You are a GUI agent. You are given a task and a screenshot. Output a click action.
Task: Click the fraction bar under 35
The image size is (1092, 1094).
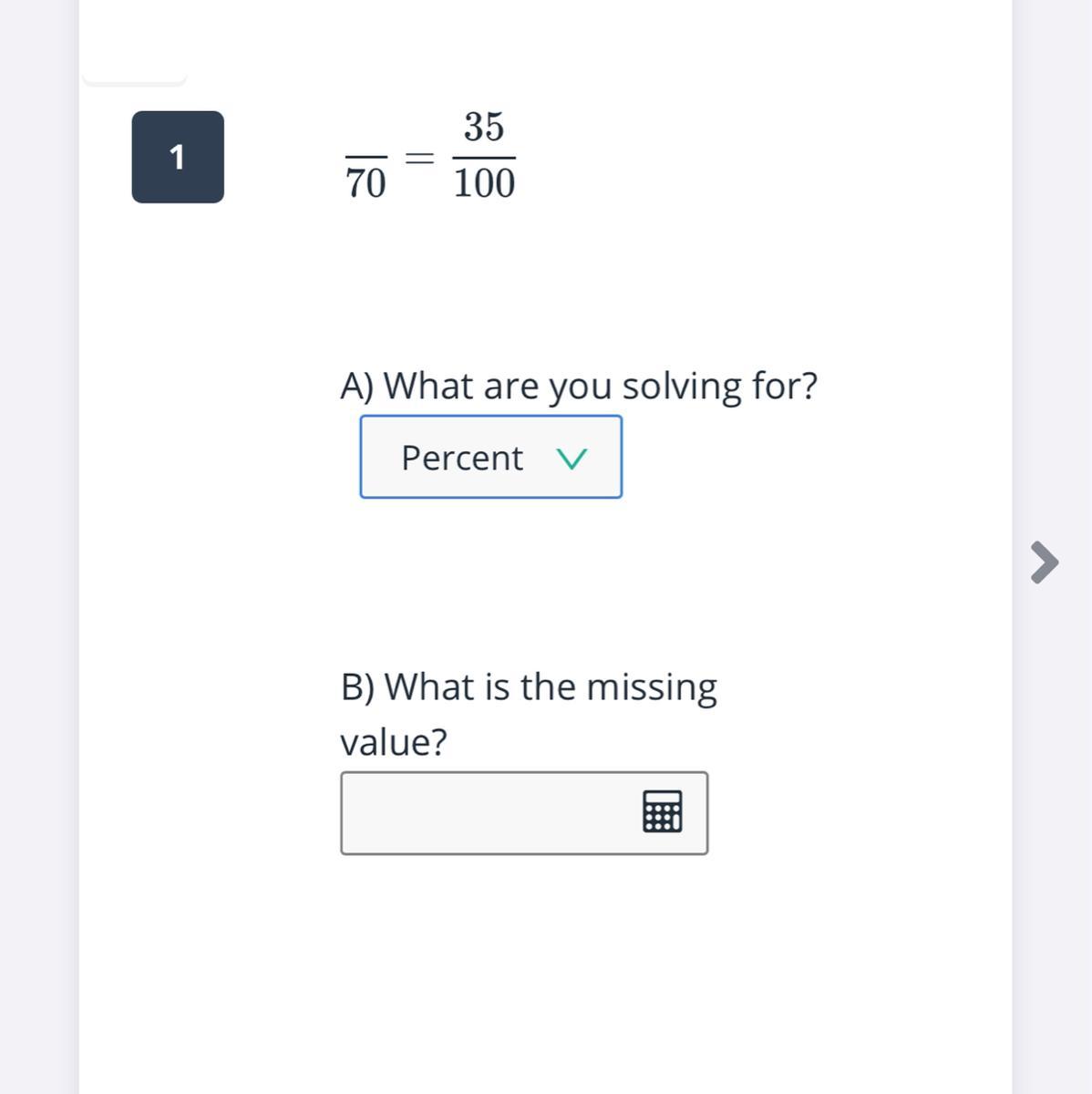(x=484, y=157)
